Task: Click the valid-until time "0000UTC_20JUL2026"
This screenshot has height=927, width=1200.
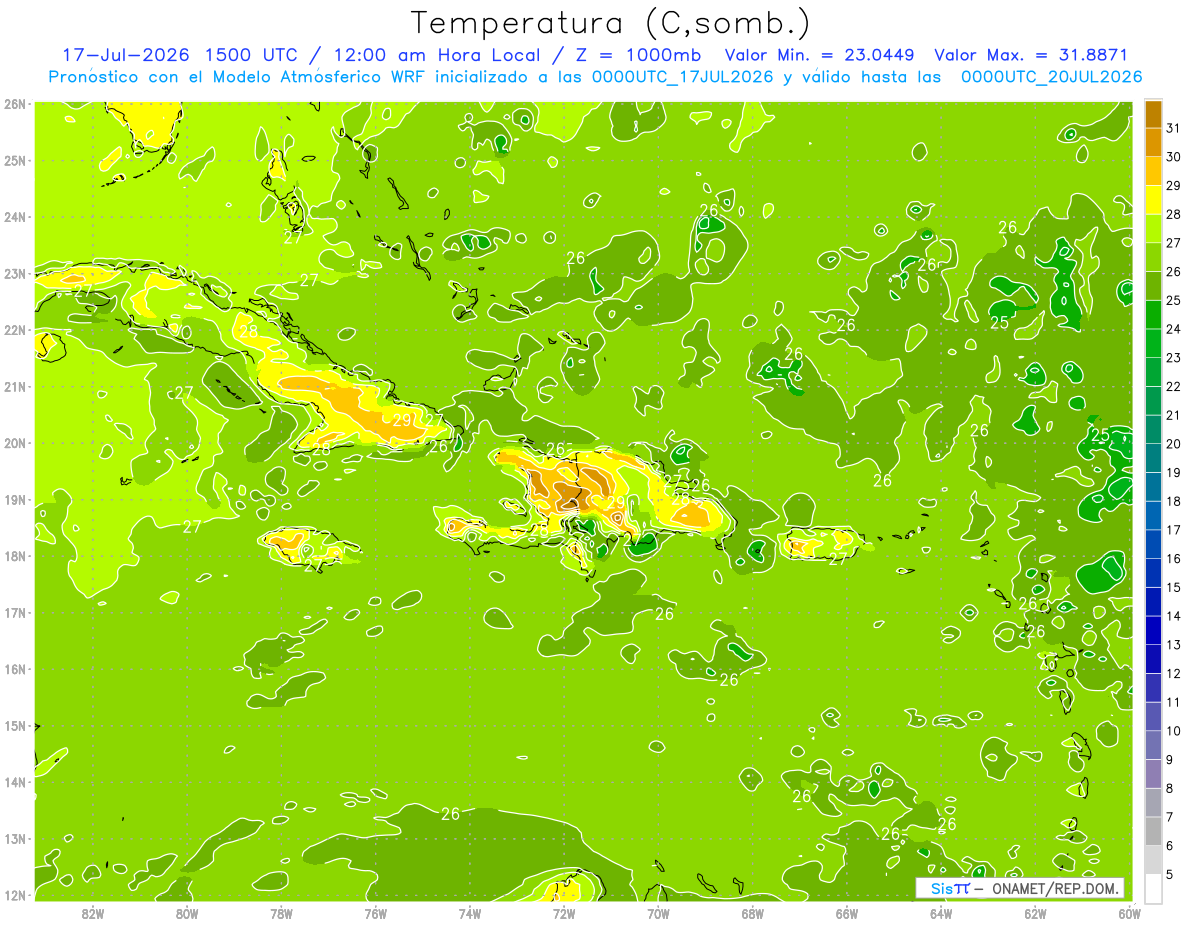Action: click(x=1051, y=76)
